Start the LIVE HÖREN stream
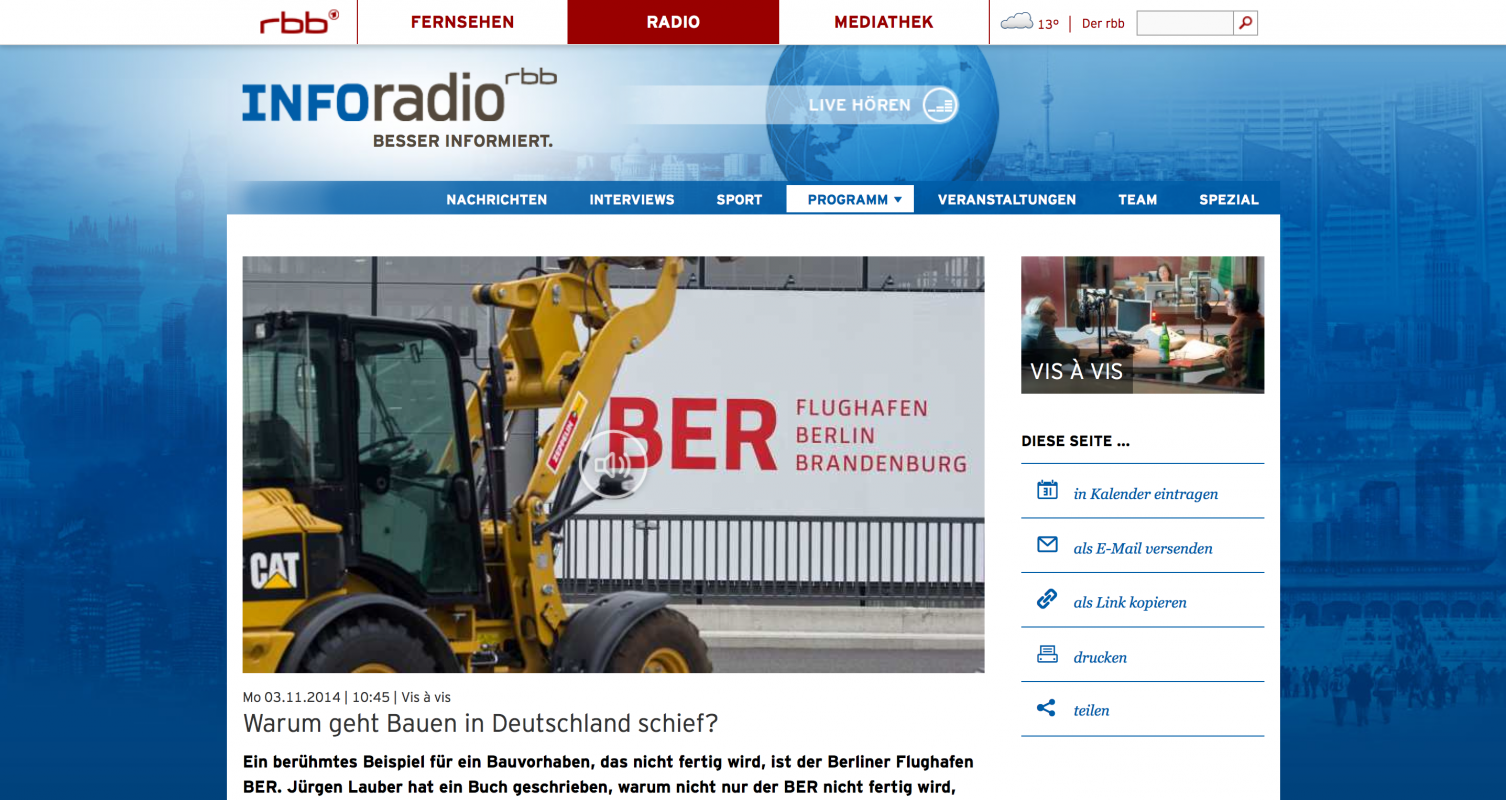The image size is (1506, 800). click(x=859, y=105)
